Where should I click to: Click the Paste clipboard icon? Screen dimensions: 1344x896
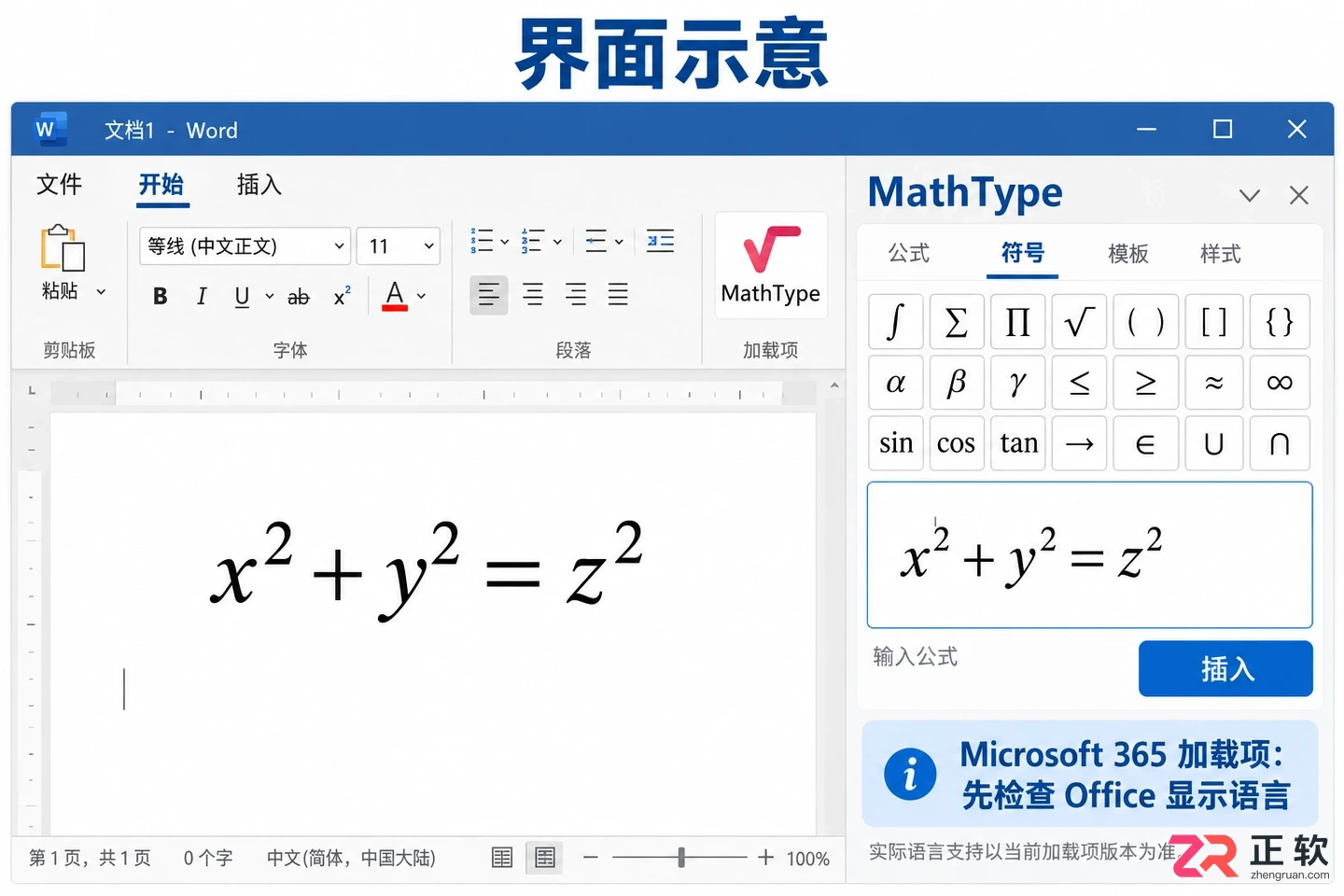click(62, 248)
